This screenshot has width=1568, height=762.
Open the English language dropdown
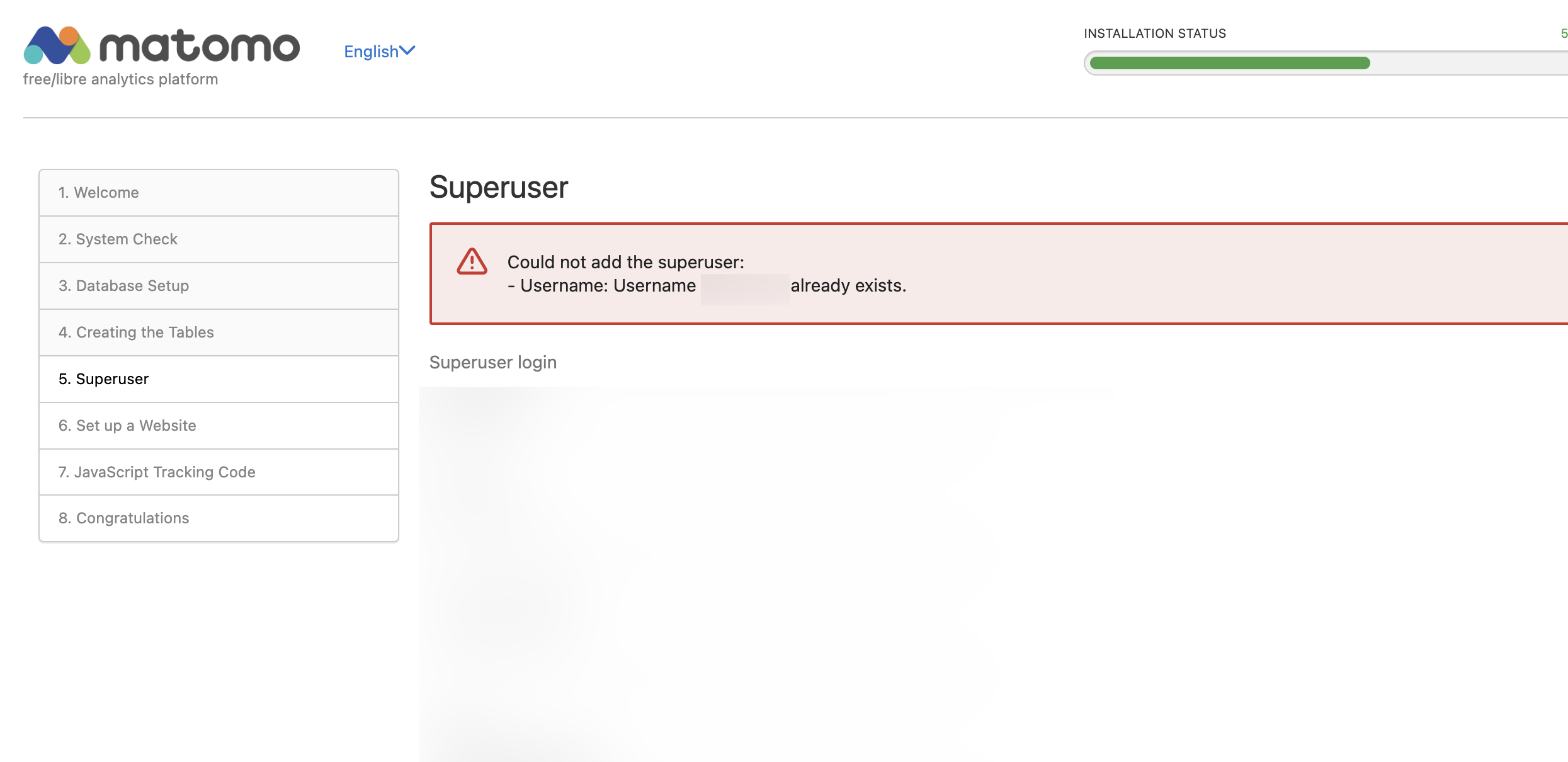pyautogui.click(x=372, y=52)
